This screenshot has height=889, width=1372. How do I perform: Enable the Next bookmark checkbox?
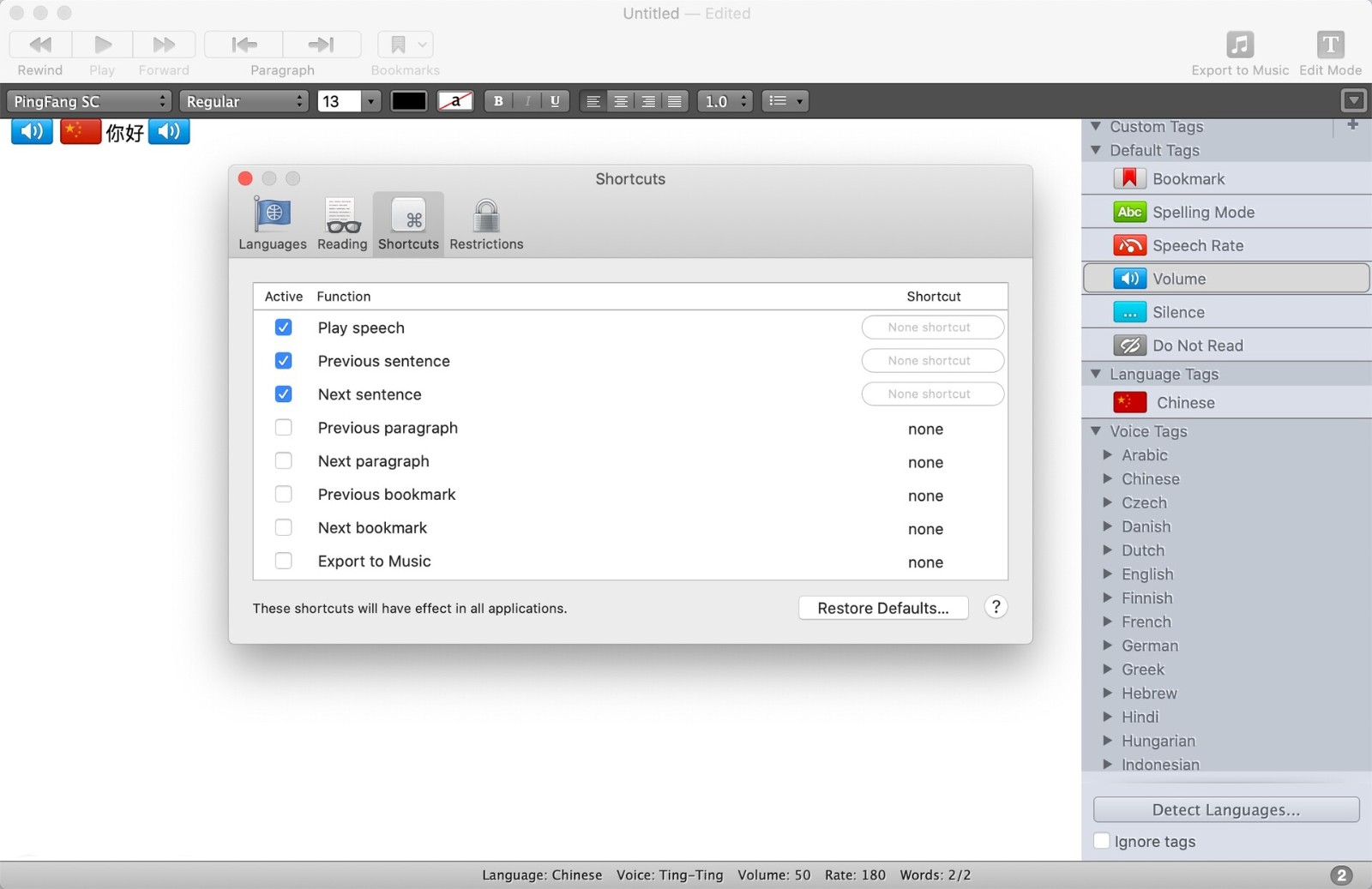[x=284, y=528]
